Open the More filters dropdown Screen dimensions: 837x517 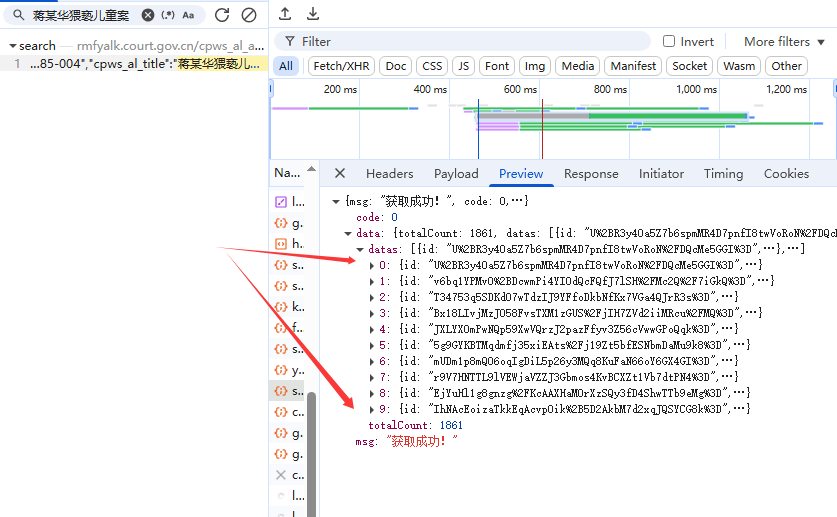click(x=784, y=42)
